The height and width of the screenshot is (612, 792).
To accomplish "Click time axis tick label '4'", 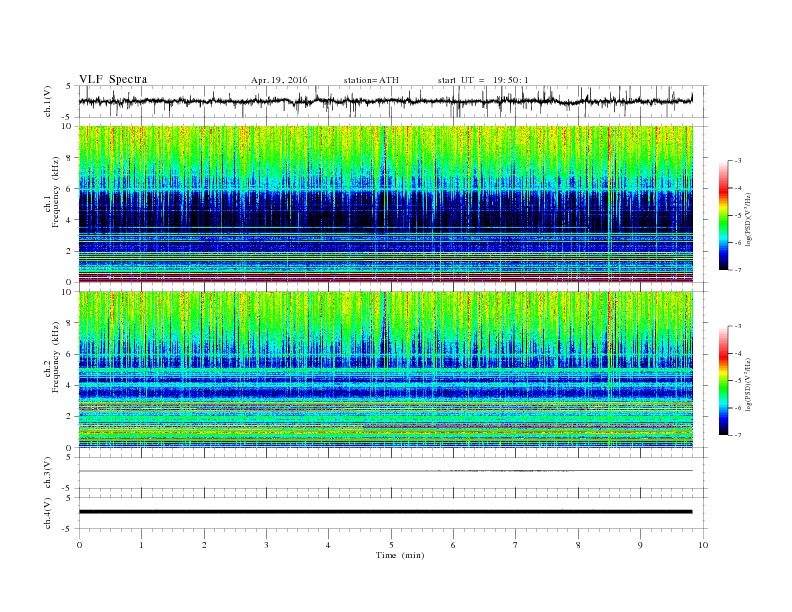I will [328, 545].
